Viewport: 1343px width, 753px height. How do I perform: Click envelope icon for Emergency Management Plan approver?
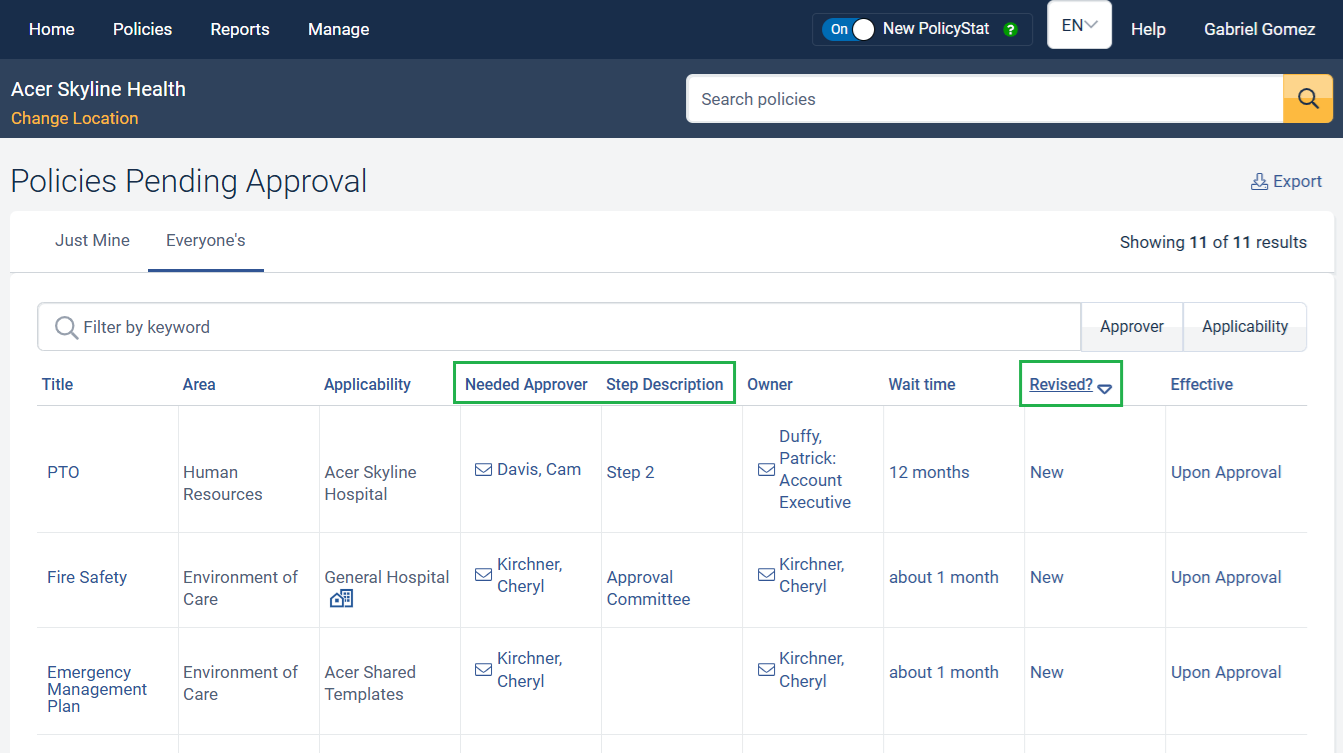(483, 670)
